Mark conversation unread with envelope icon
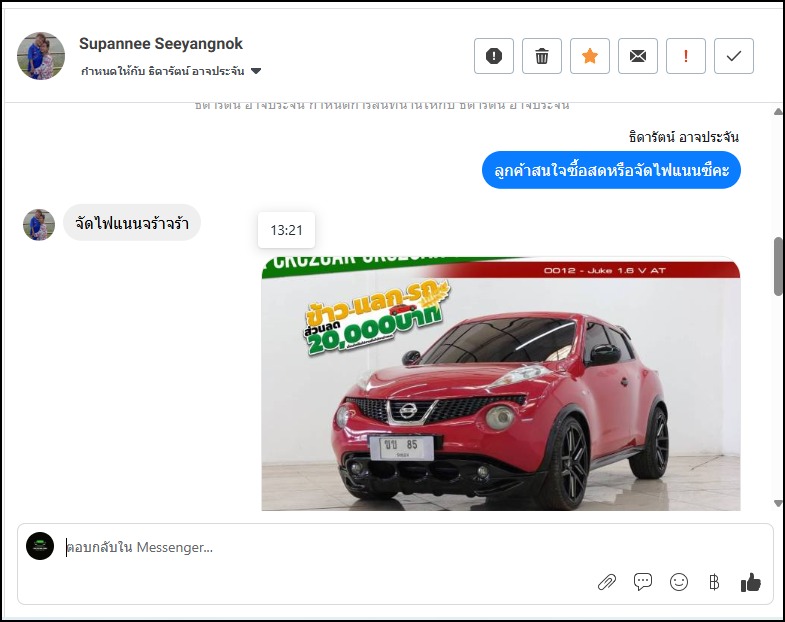 (638, 56)
